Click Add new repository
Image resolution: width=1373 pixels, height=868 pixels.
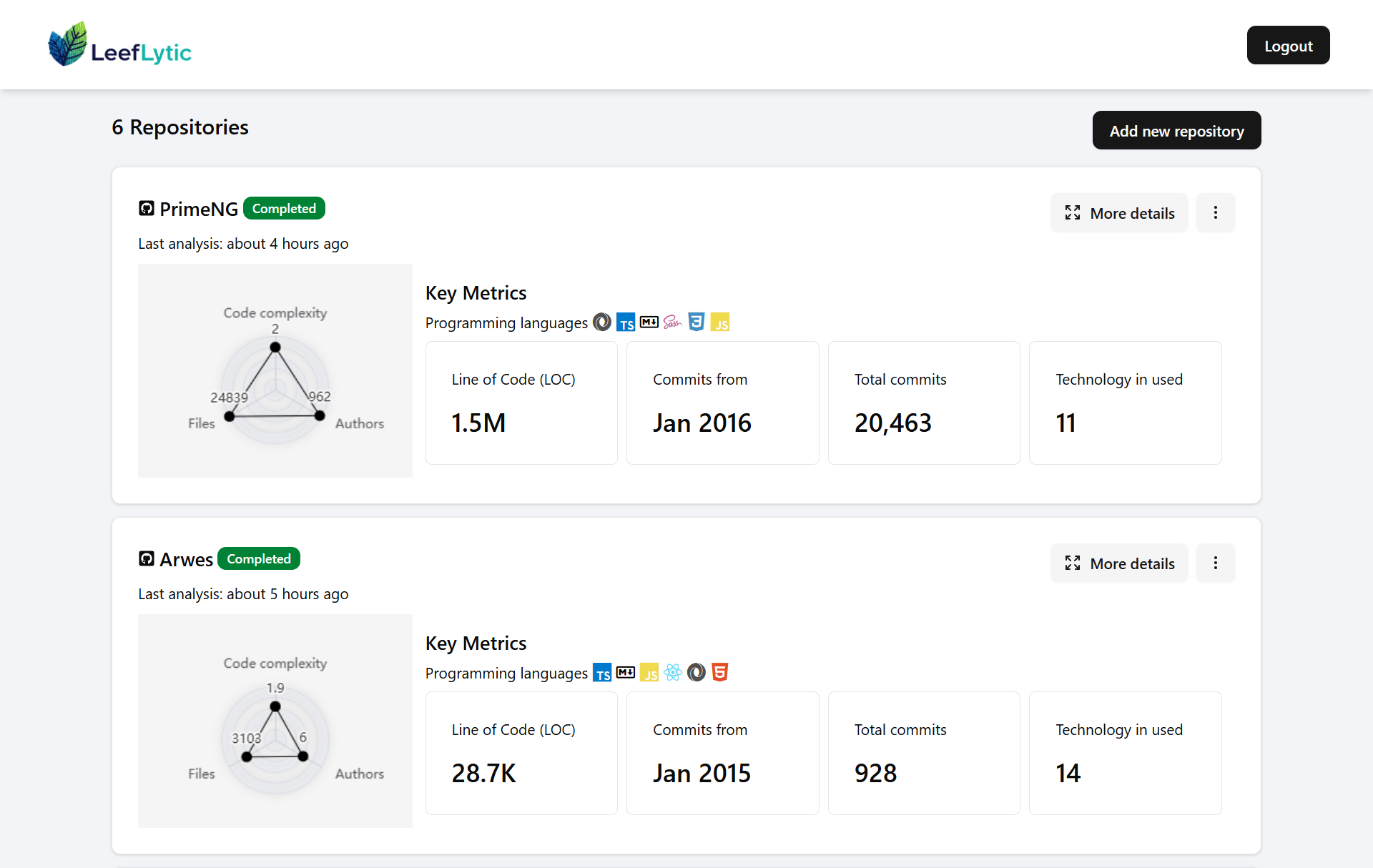(x=1176, y=130)
